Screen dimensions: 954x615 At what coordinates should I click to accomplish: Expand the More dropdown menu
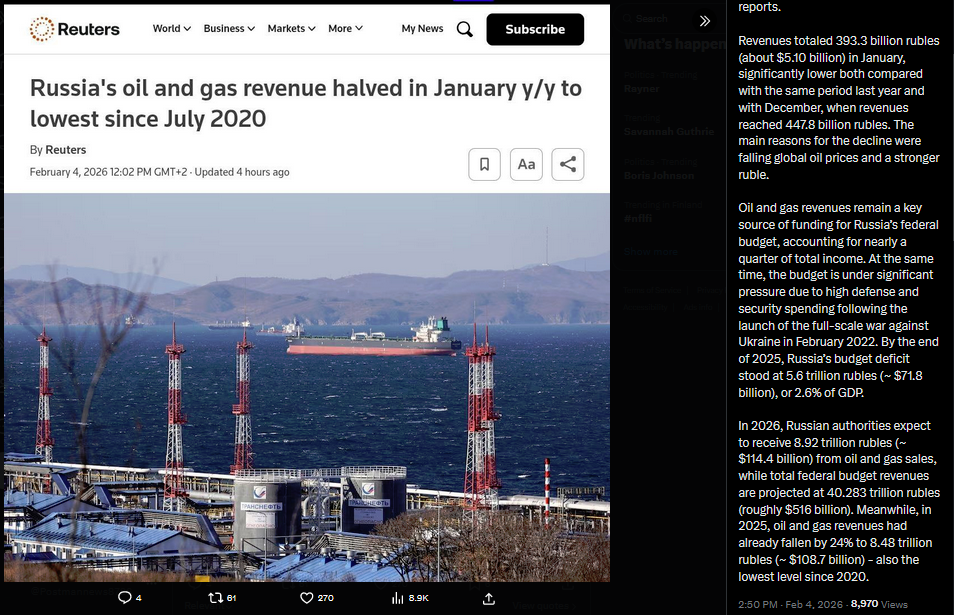tap(345, 29)
